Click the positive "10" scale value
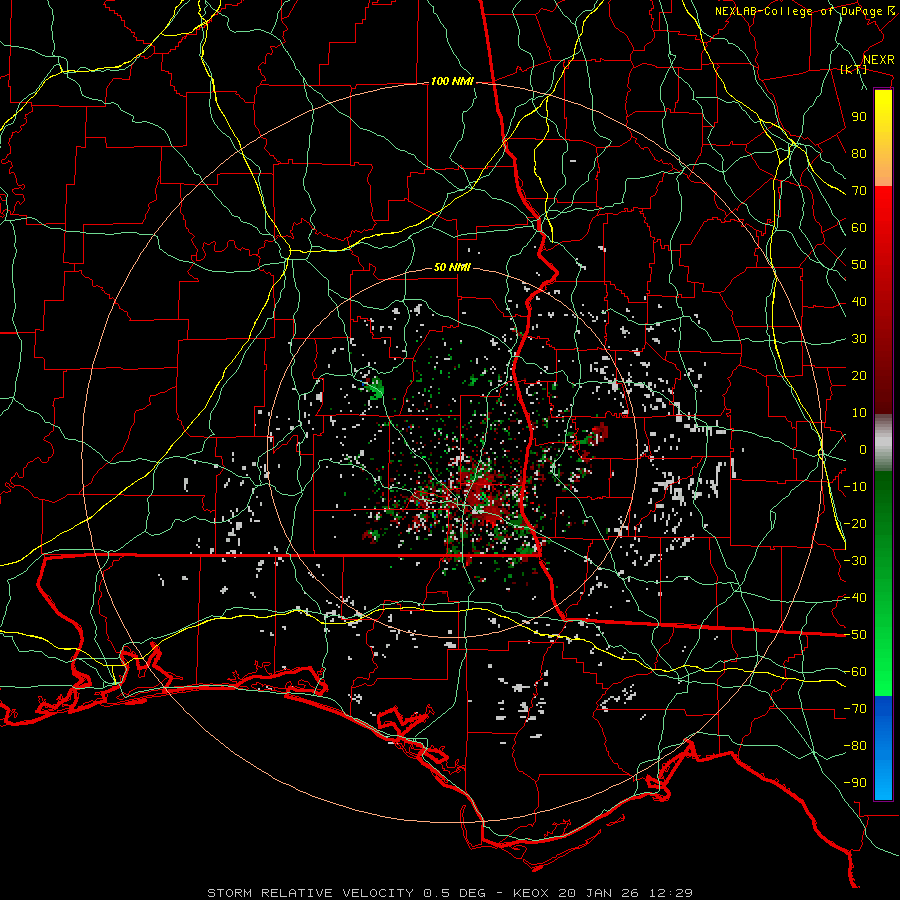Screen dimensions: 900x900 859,413
